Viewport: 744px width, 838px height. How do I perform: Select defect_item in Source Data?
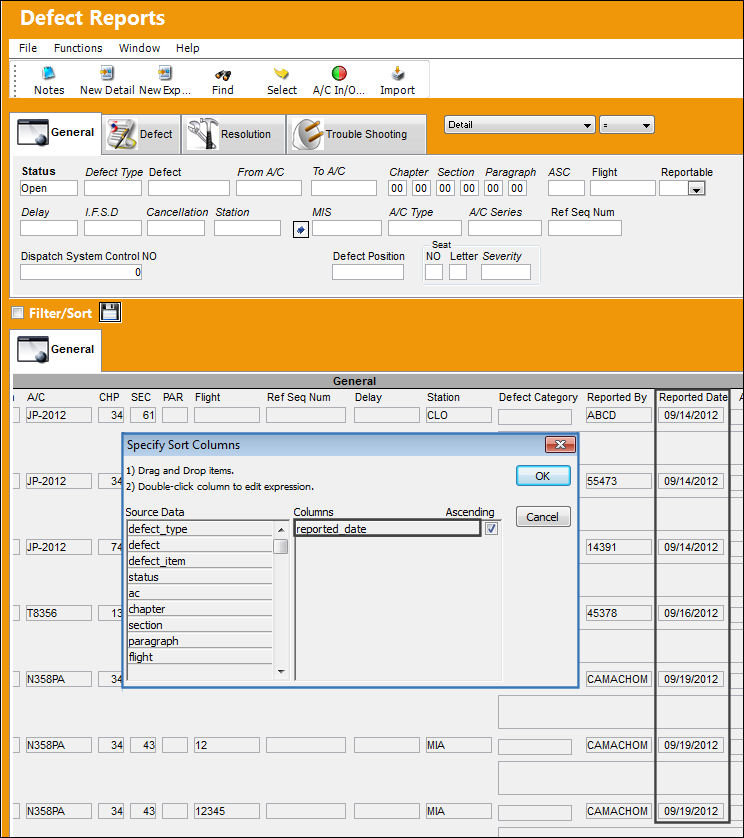(x=200, y=561)
